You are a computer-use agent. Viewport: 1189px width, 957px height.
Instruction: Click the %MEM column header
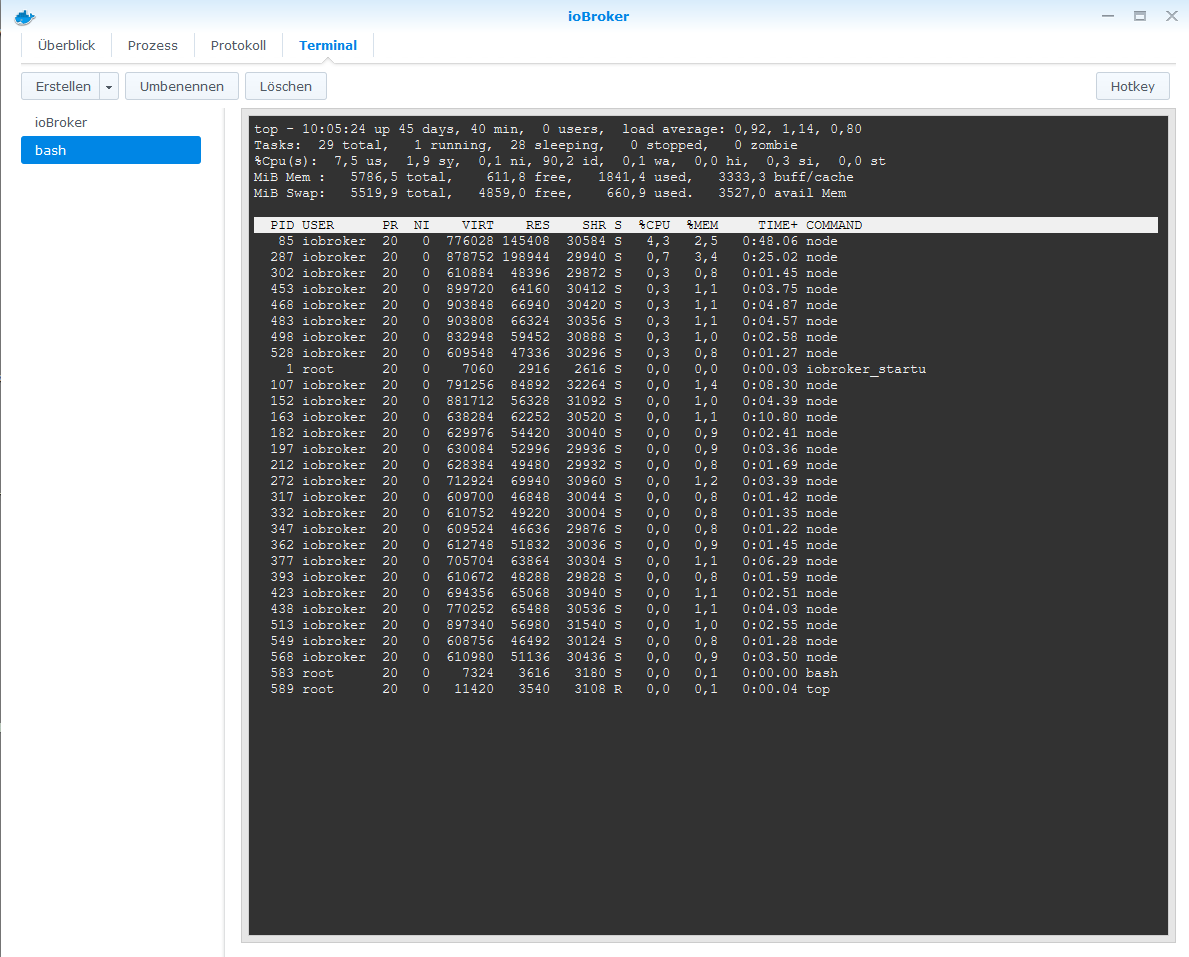tap(702, 225)
